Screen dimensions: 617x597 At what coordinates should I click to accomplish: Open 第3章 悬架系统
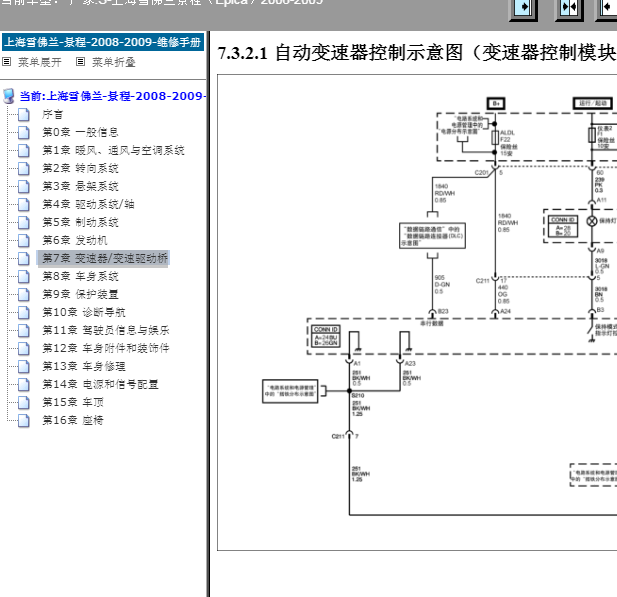81,186
